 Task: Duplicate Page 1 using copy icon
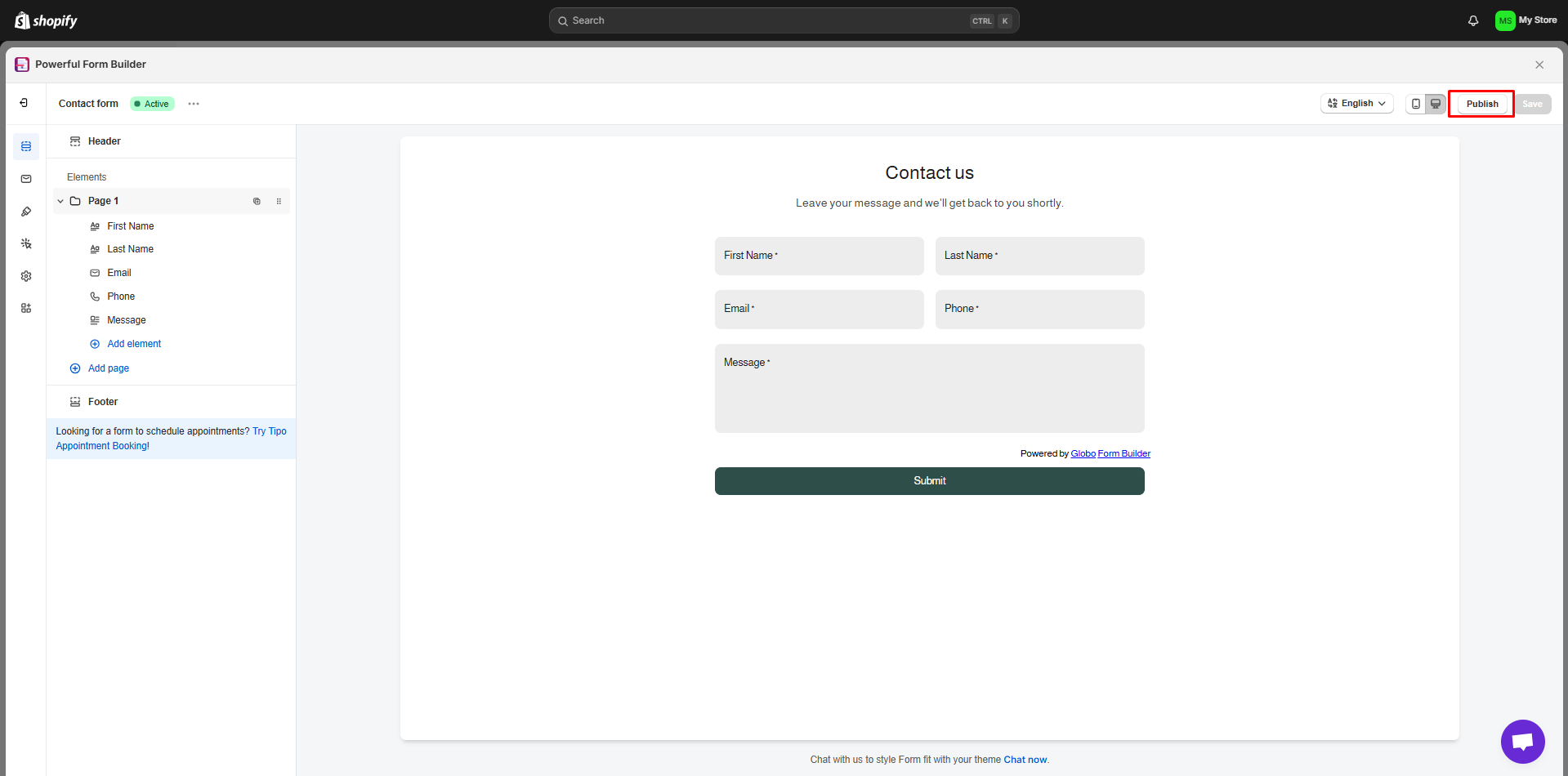(x=257, y=201)
